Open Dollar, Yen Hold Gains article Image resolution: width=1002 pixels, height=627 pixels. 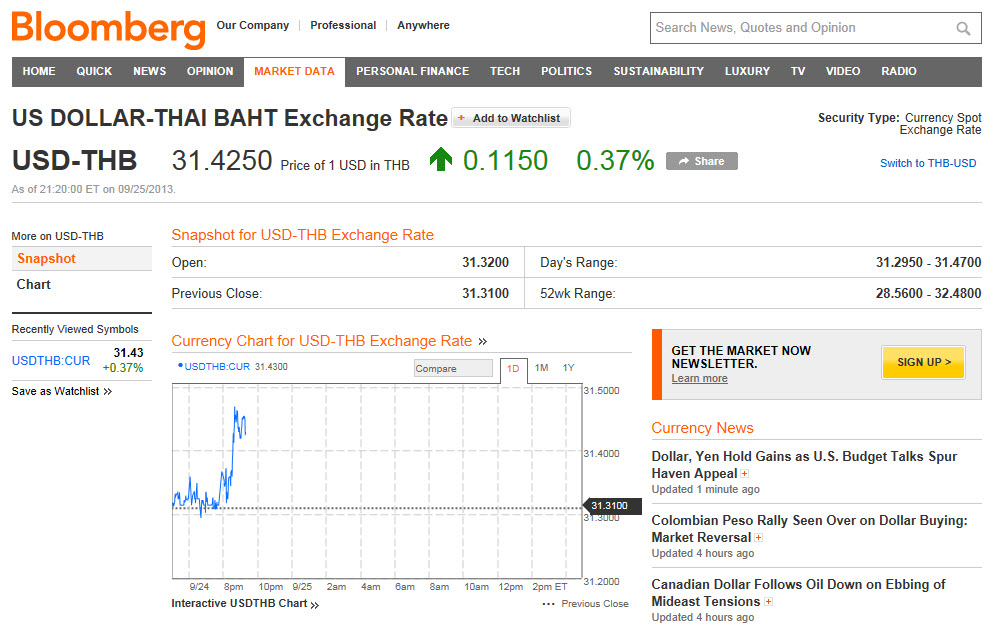point(804,465)
